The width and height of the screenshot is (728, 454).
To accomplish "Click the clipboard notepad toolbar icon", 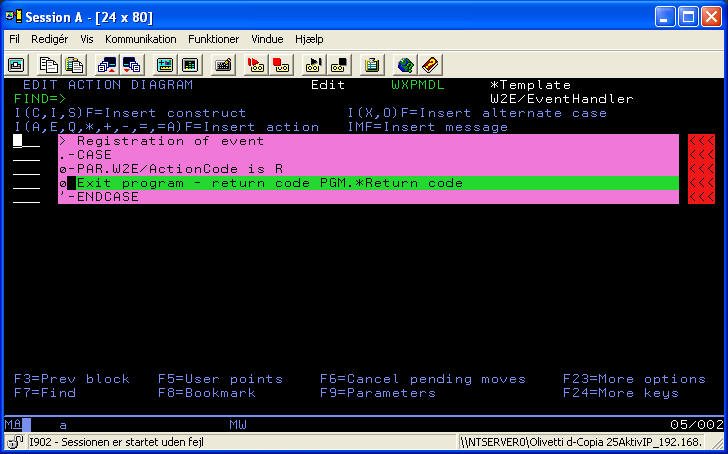I will 371,65.
